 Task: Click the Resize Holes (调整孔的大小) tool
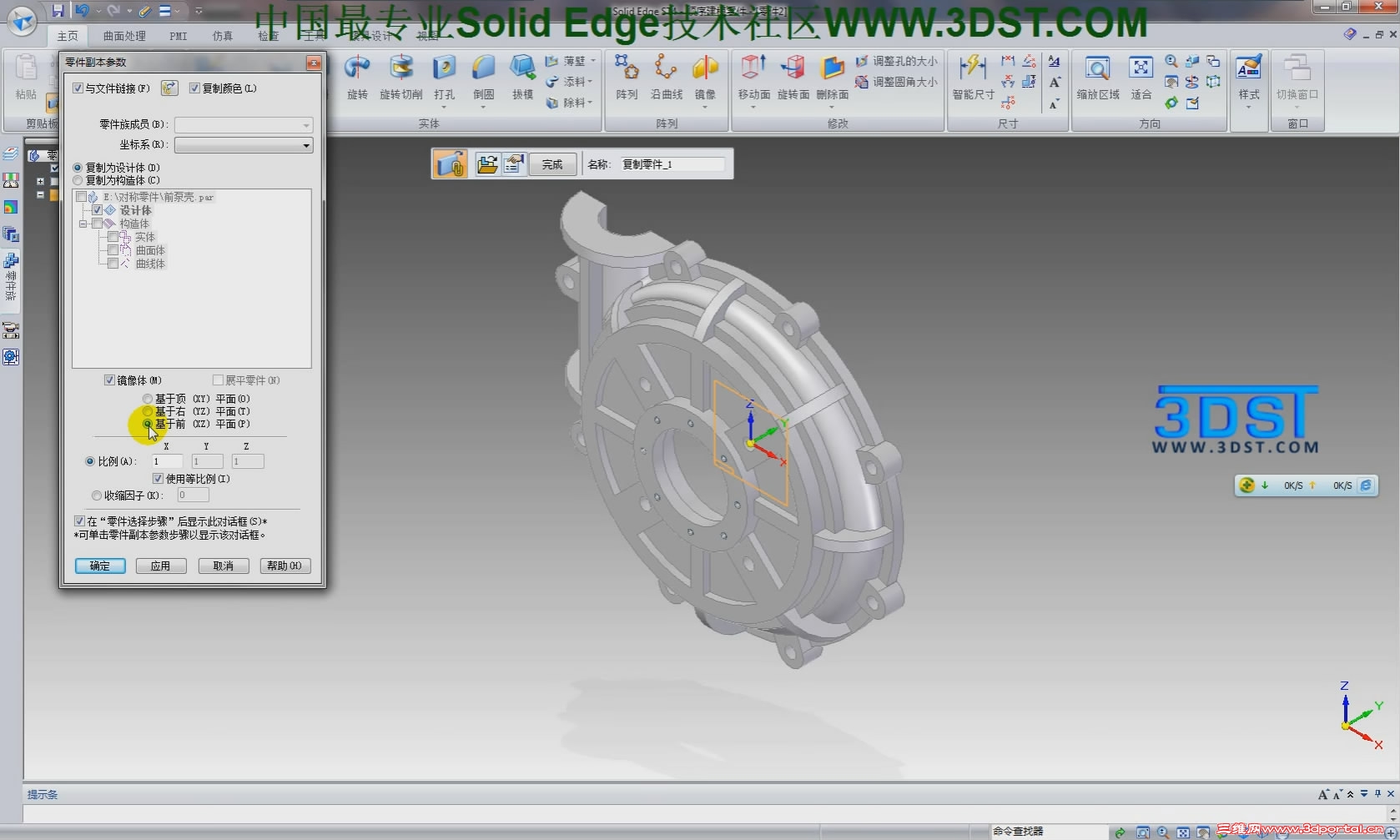896,61
